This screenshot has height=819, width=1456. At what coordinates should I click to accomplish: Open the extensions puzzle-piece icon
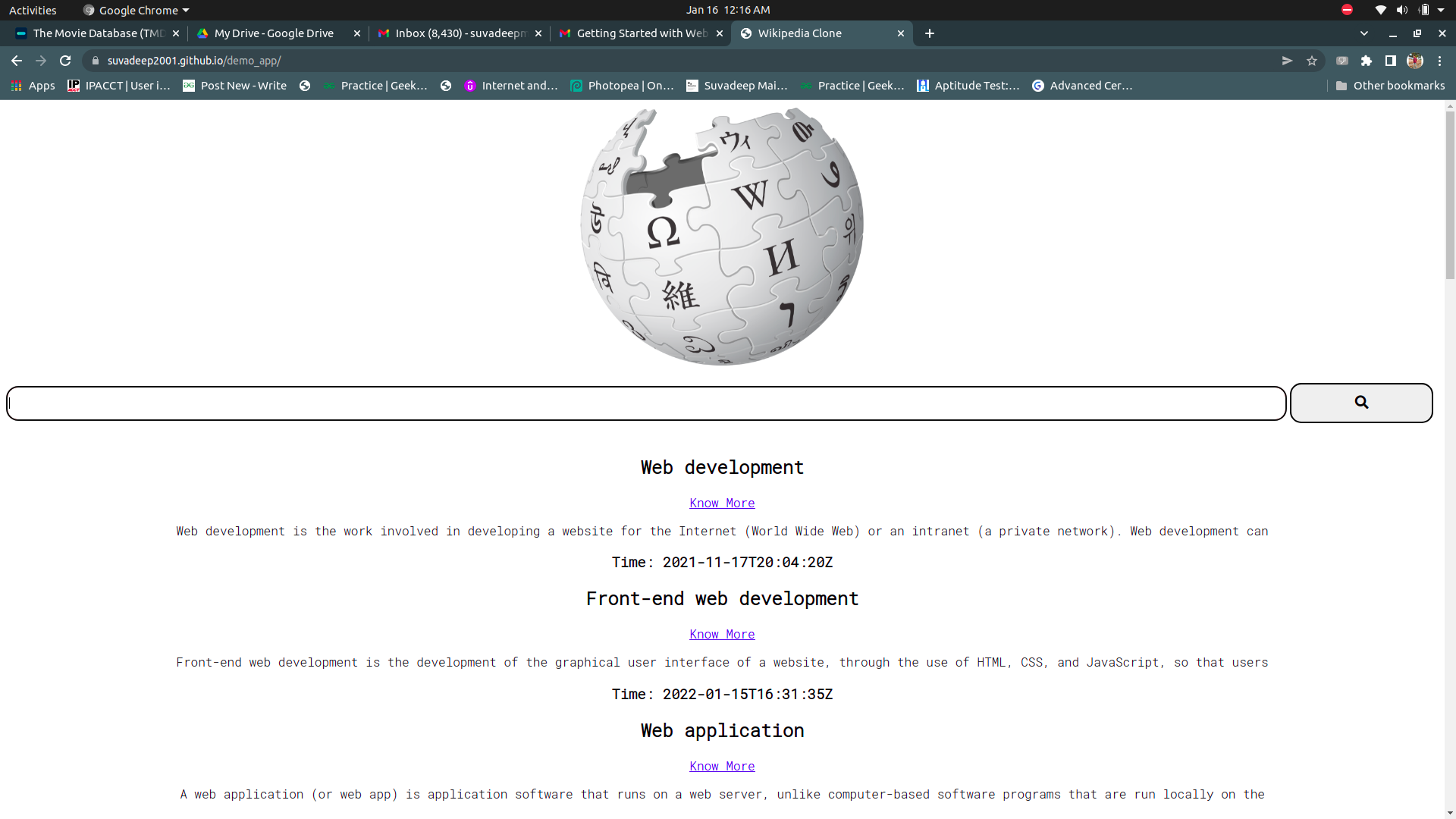1367,61
